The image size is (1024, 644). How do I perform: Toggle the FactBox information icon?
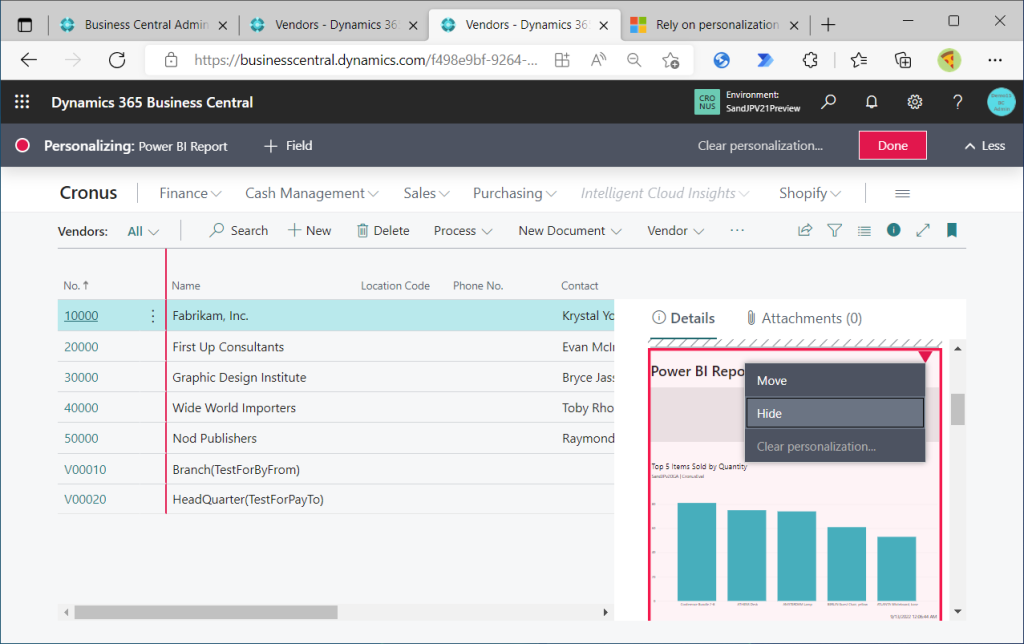(x=893, y=230)
